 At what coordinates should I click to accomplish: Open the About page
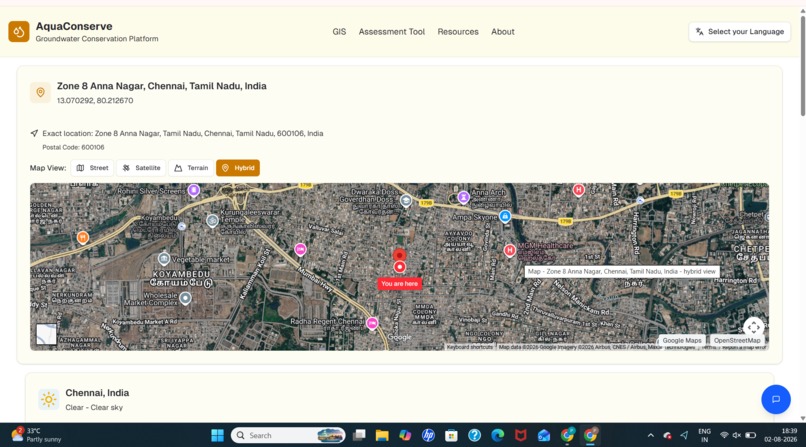pyautogui.click(x=502, y=32)
